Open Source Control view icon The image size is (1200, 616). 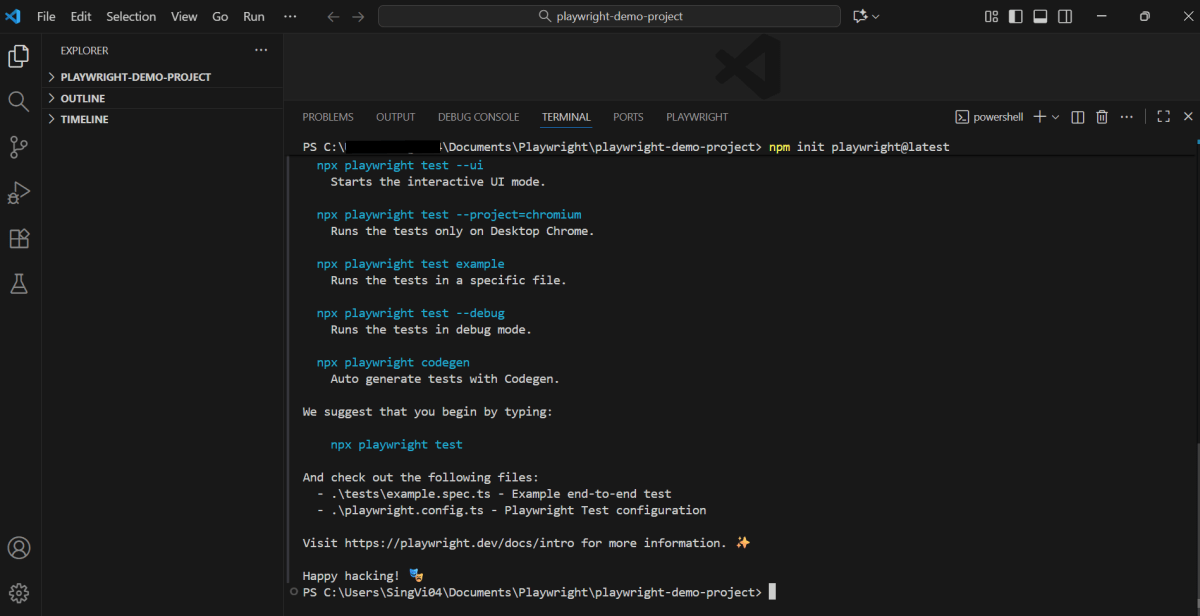click(x=18, y=147)
